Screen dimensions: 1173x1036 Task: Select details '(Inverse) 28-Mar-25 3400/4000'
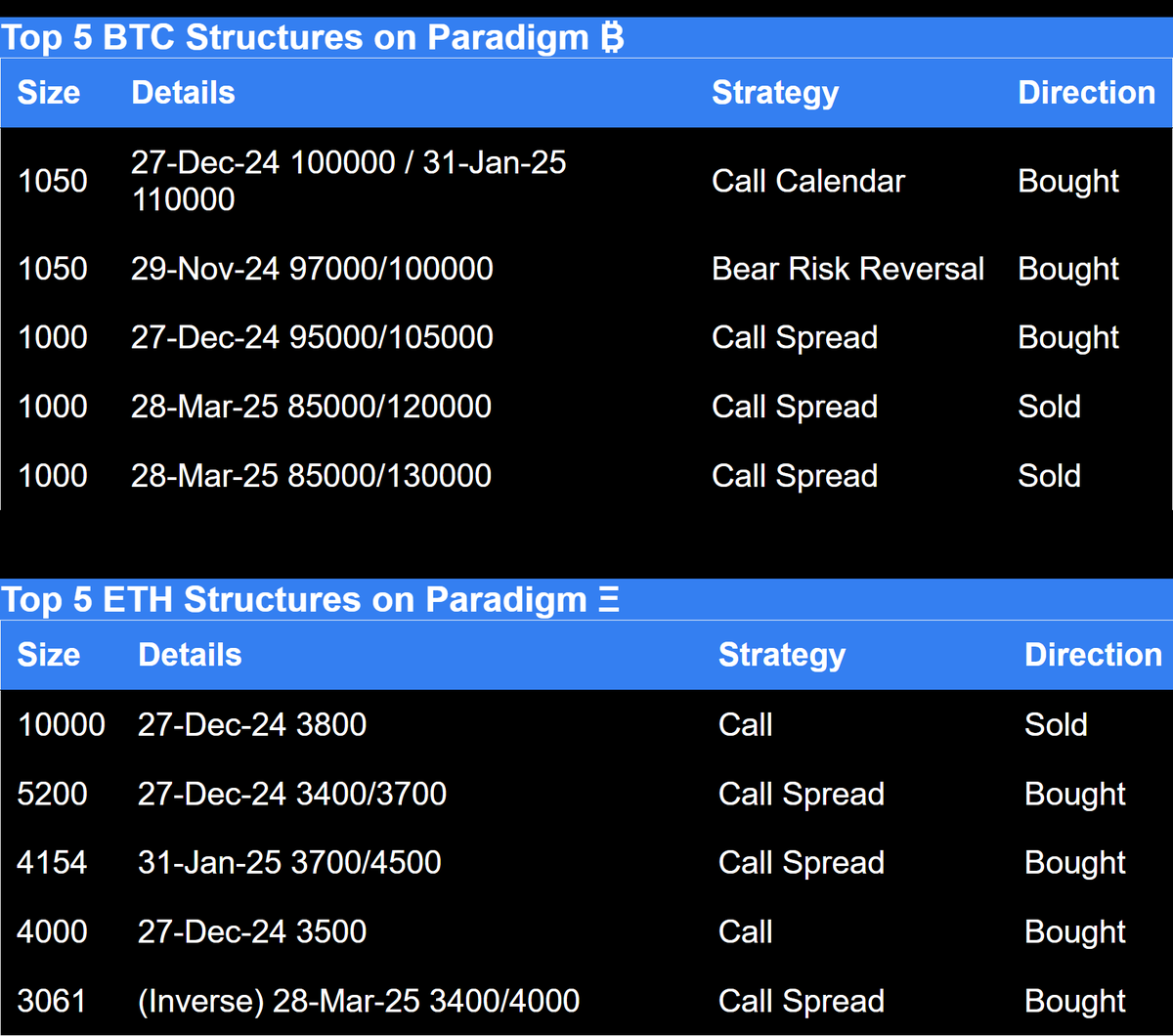(359, 1002)
